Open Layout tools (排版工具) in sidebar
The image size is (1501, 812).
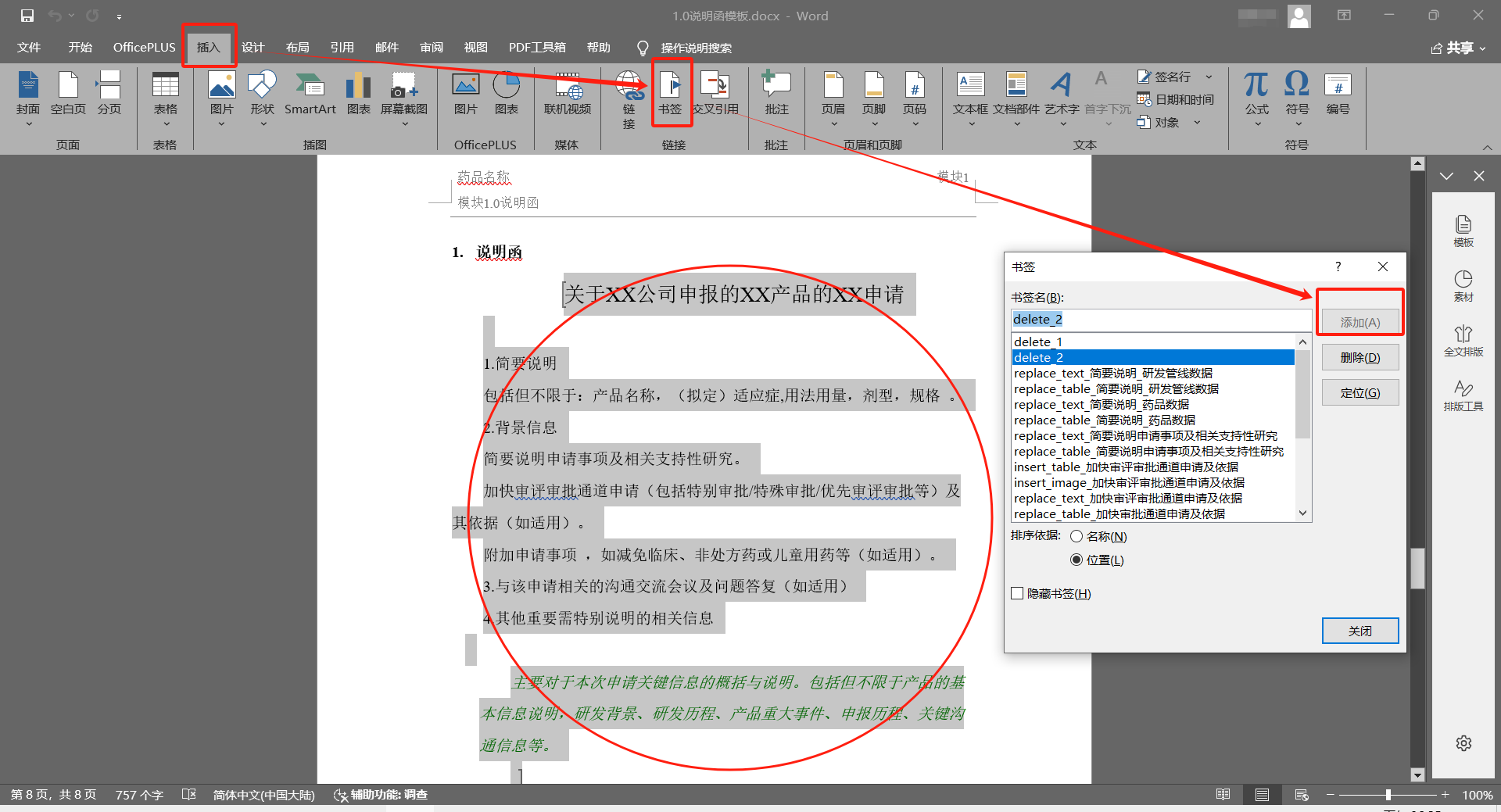click(1463, 395)
